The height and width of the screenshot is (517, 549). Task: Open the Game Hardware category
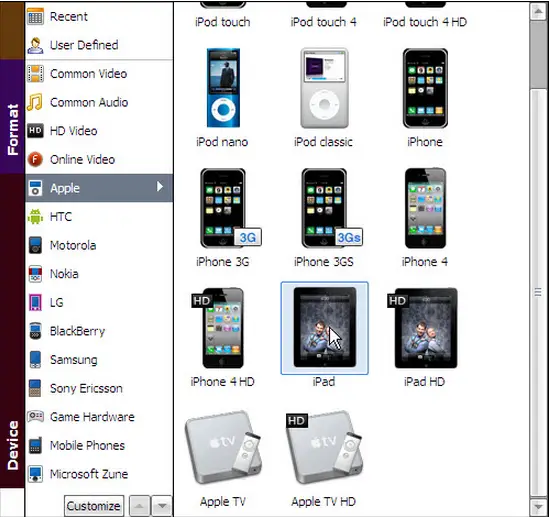pyautogui.click(x=99, y=417)
